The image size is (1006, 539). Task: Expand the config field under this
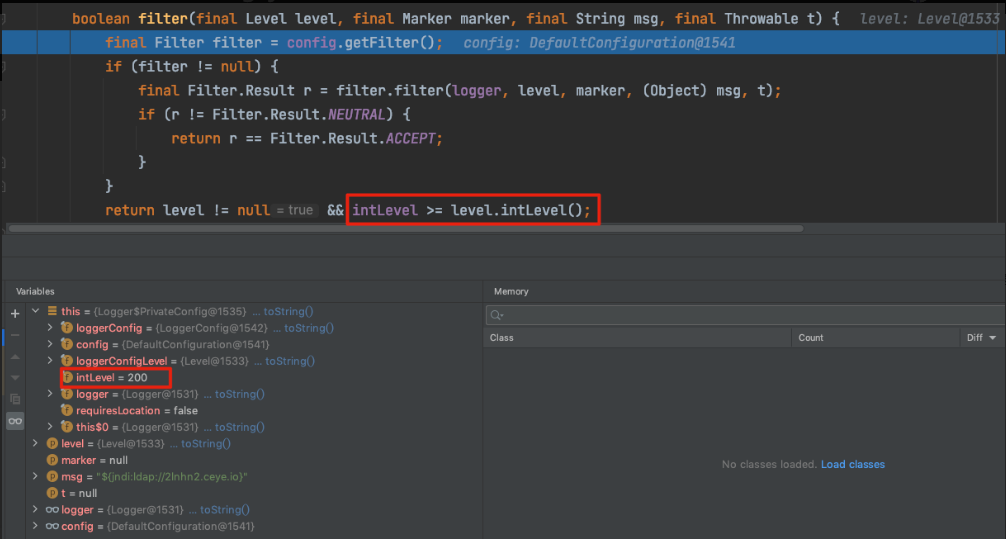(50, 345)
